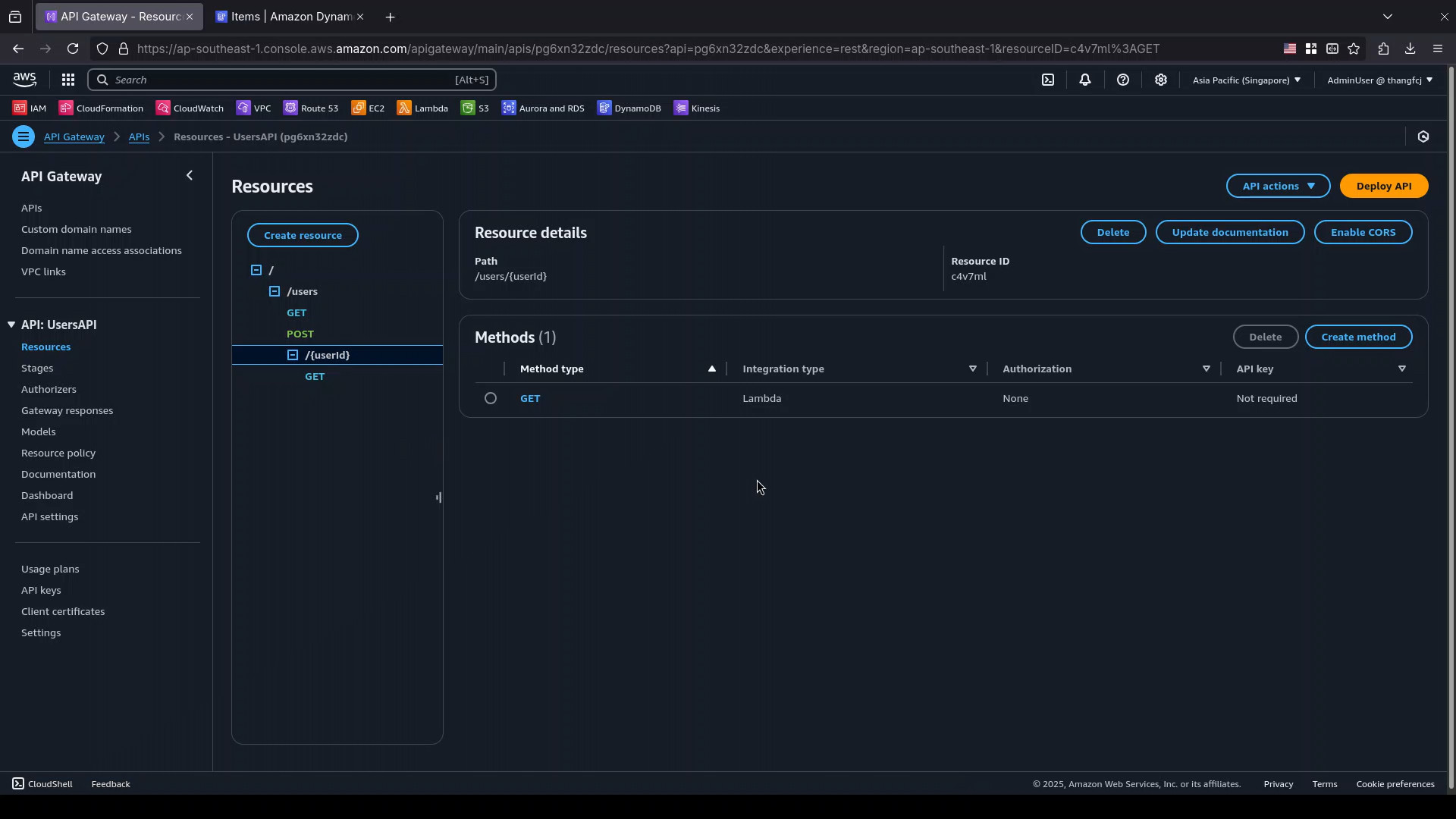This screenshot has height=819, width=1456.
Task: Open the API actions dropdown
Action: (x=1279, y=186)
